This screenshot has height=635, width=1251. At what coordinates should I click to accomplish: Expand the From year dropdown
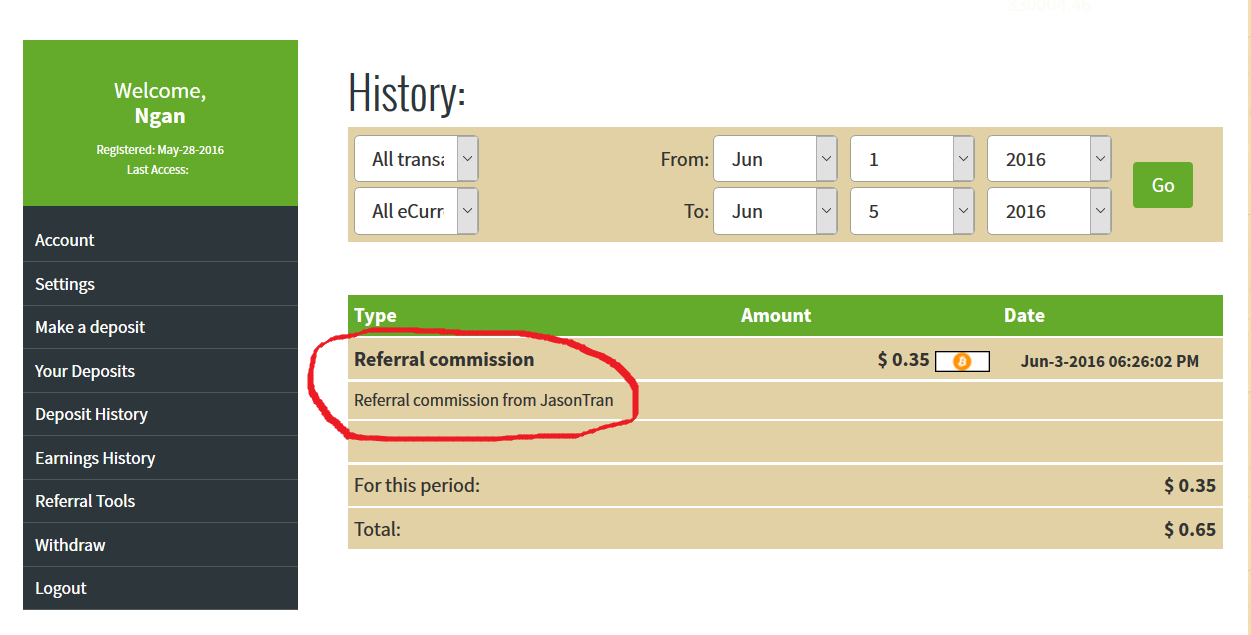click(1049, 159)
